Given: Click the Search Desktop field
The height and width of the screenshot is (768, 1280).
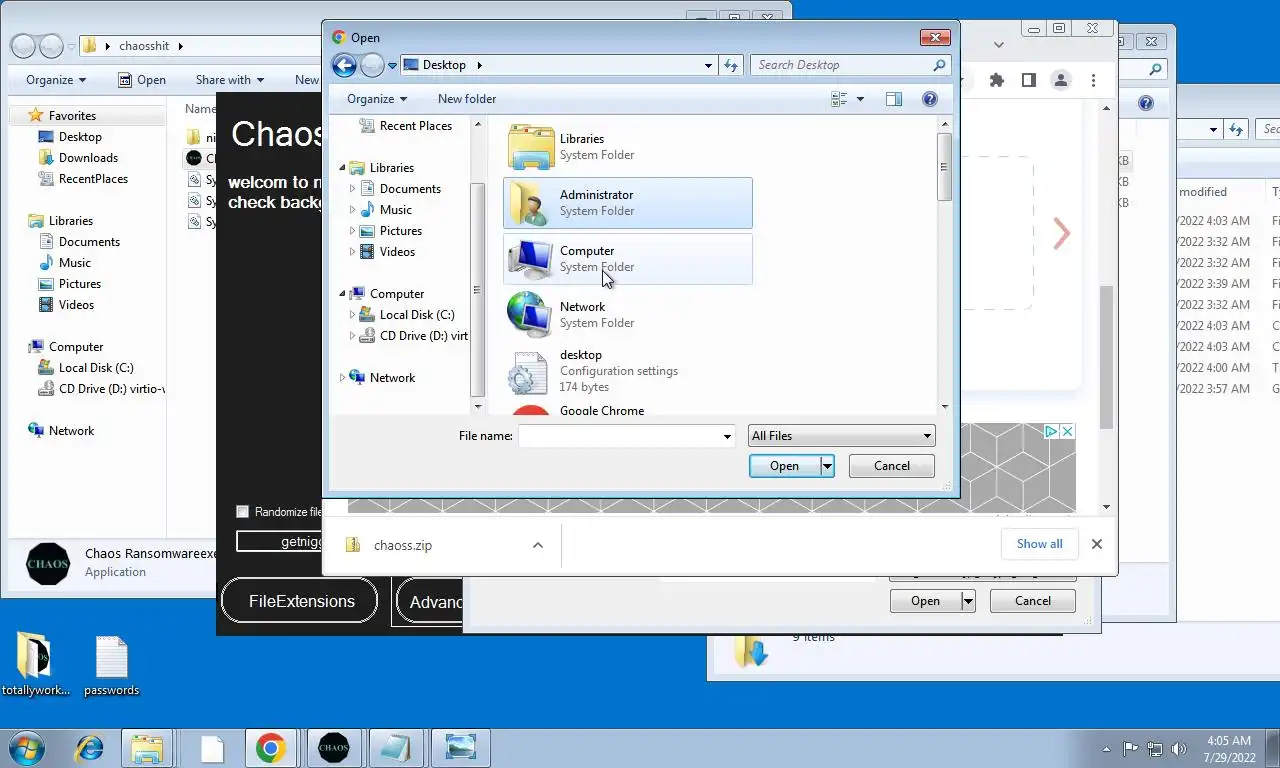Looking at the screenshot, I should [x=850, y=65].
